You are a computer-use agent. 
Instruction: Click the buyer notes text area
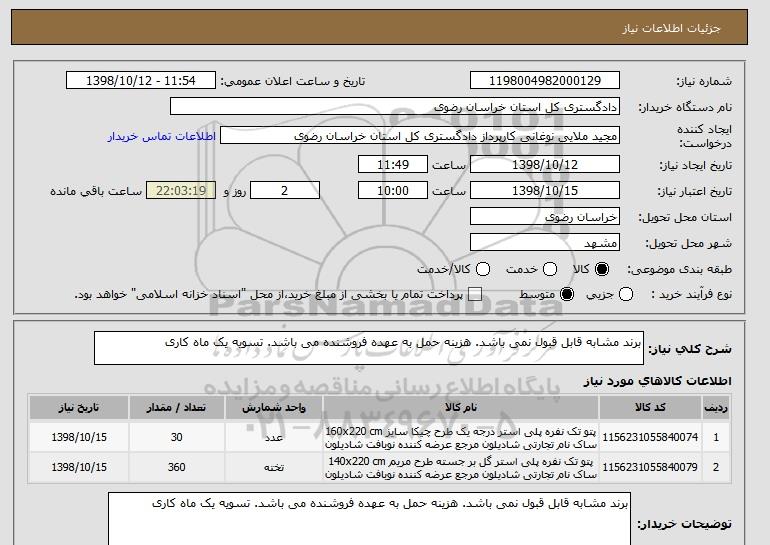tap(369, 519)
